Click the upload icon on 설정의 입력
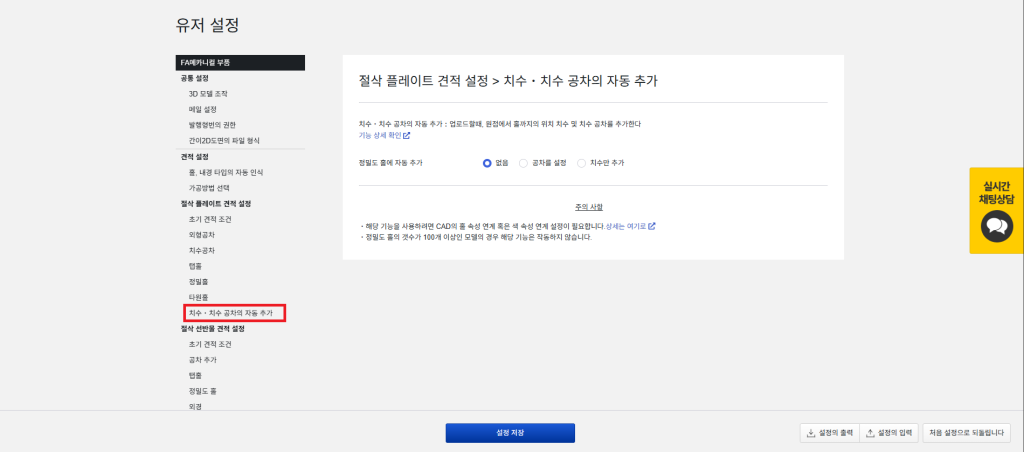The image size is (1024, 452). pos(870,433)
